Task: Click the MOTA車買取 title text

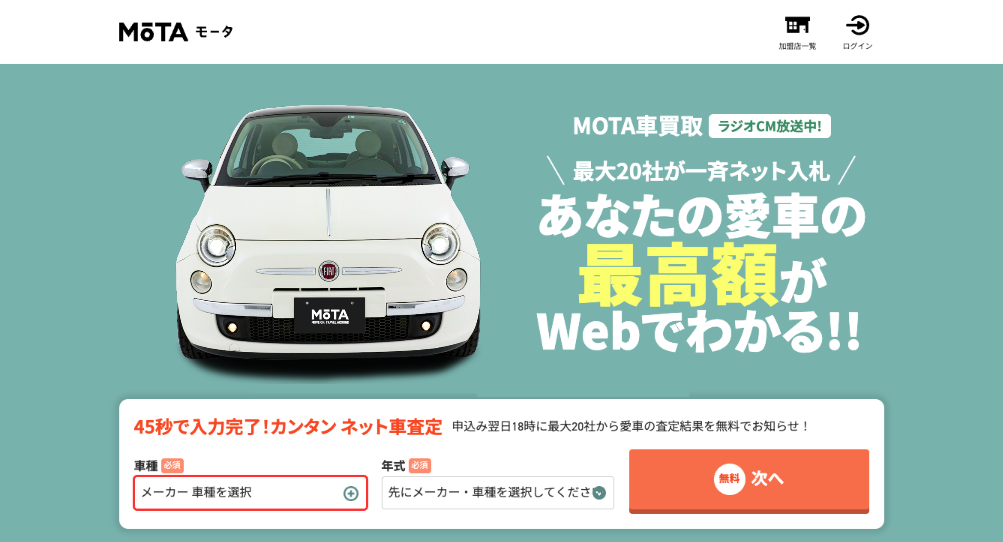Action: click(638, 126)
